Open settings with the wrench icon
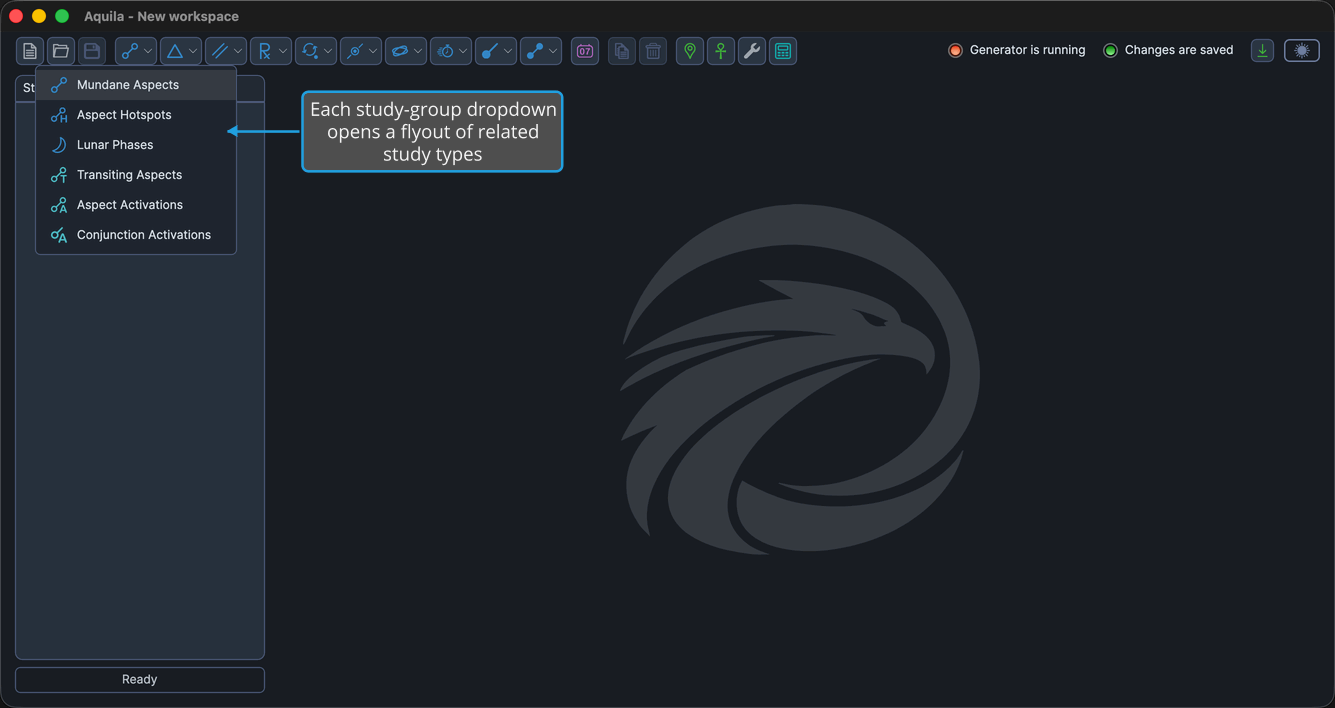Viewport: 1335px width, 708px height. click(752, 51)
